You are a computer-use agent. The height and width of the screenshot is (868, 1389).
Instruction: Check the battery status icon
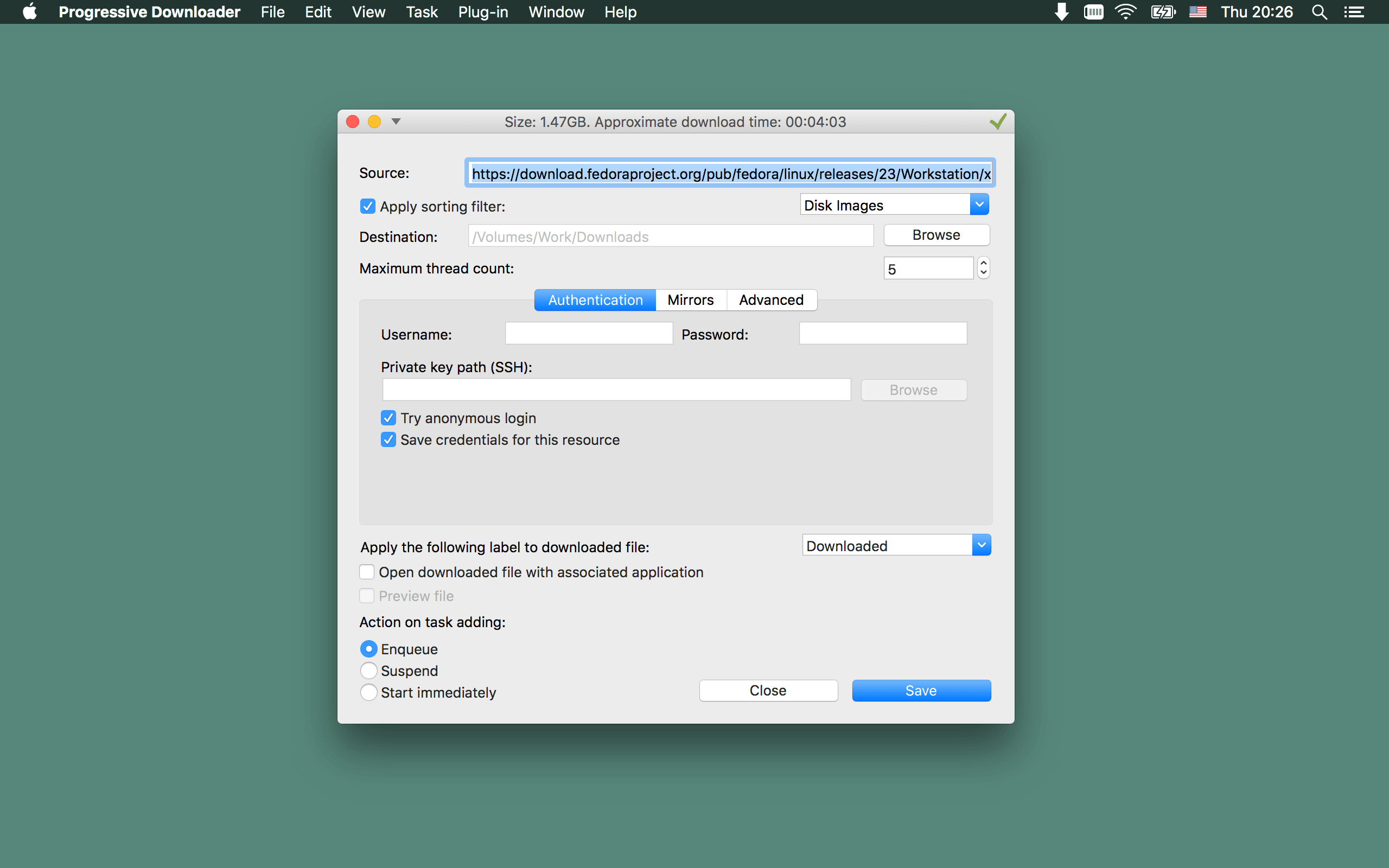coord(1163,11)
